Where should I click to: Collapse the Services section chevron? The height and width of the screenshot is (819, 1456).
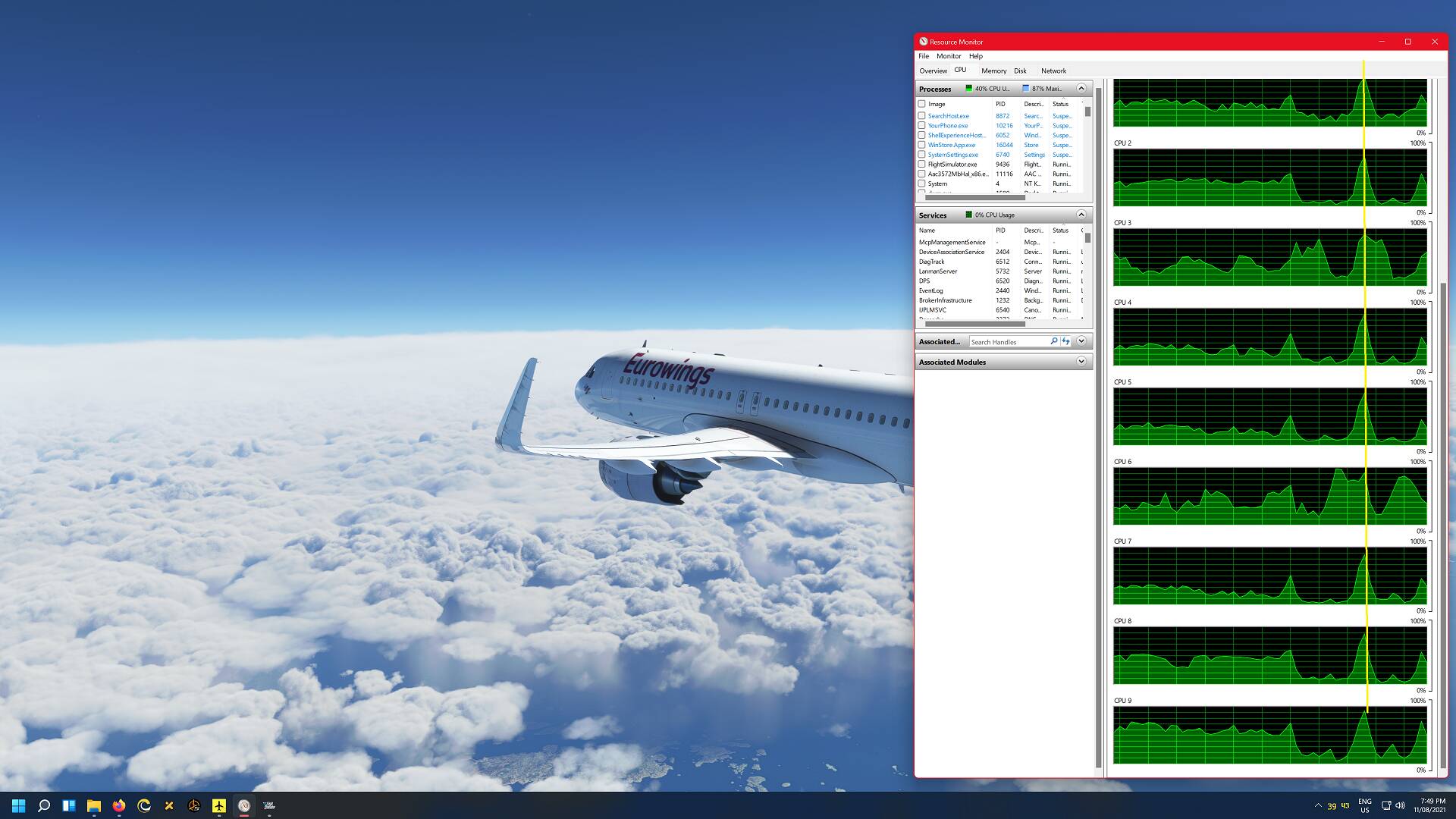[x=1081, y=215]
